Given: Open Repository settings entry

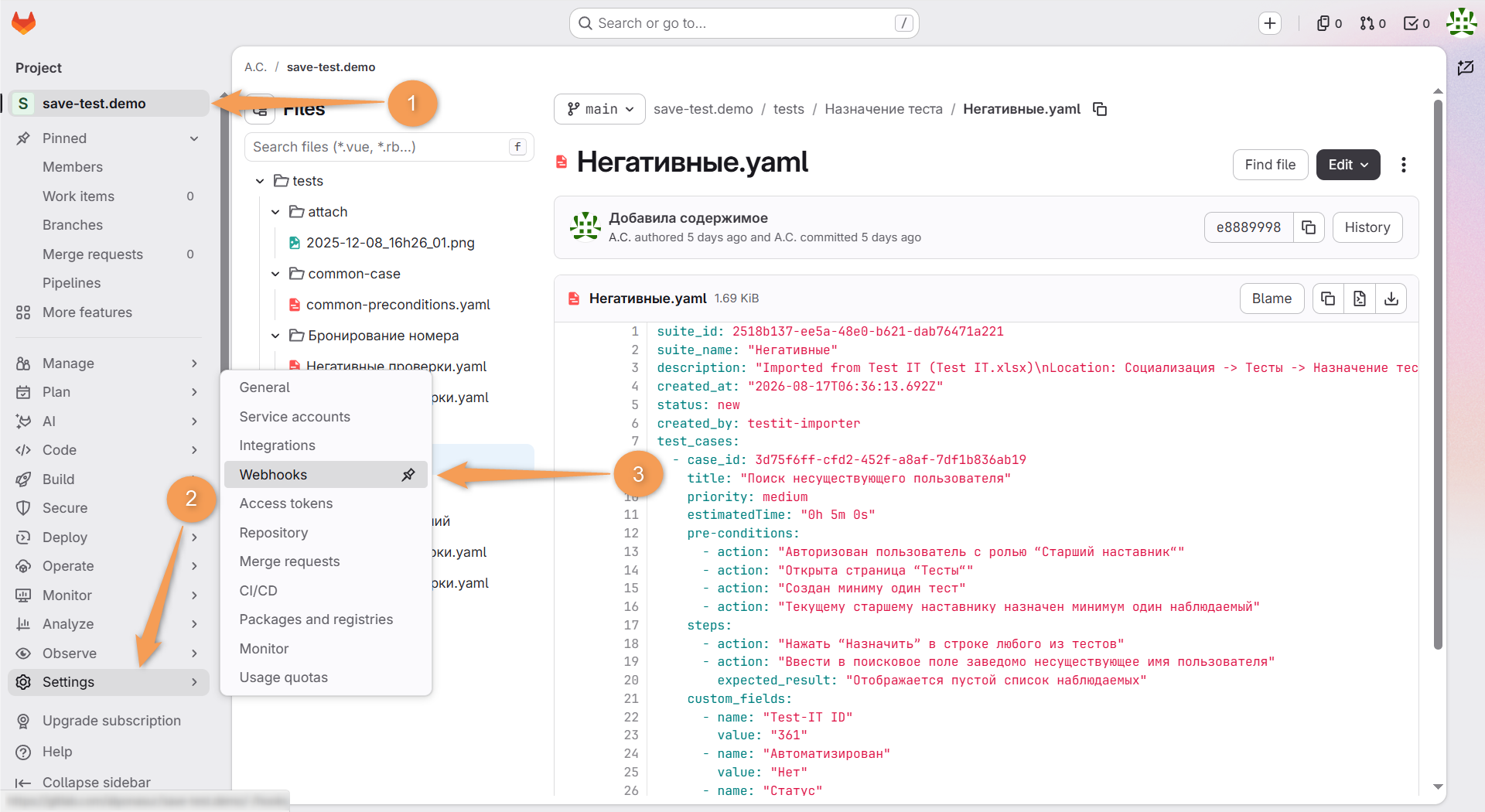Looking at the screenshot, I should 326,533.
